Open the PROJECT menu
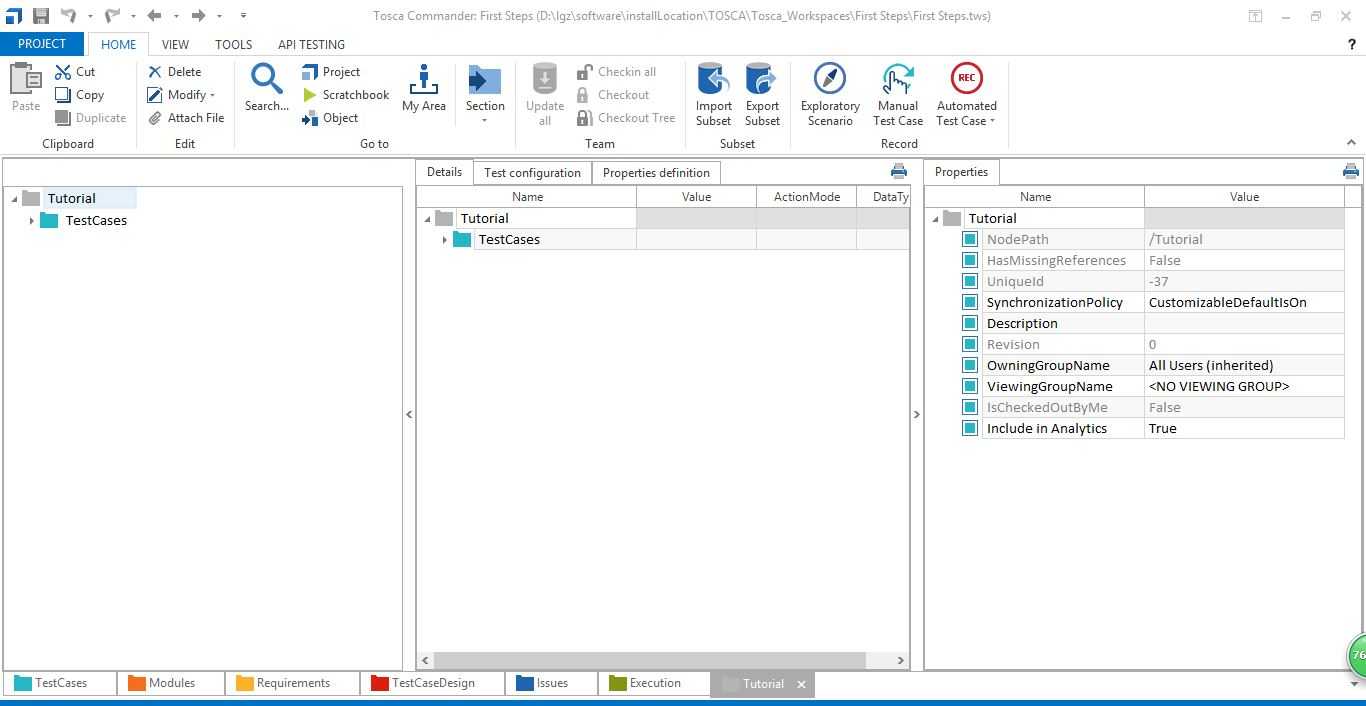Image resolution: width=1366 pixels, height=706 pixels. tap(42, 44)
